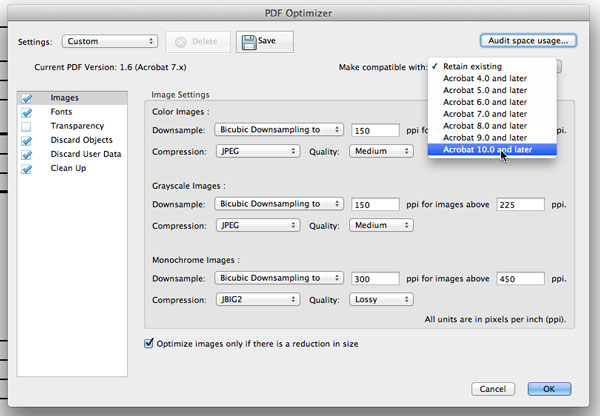Open Color Images Downsample method dropdown
Screen dimensions: 600x416
[279, 130]
